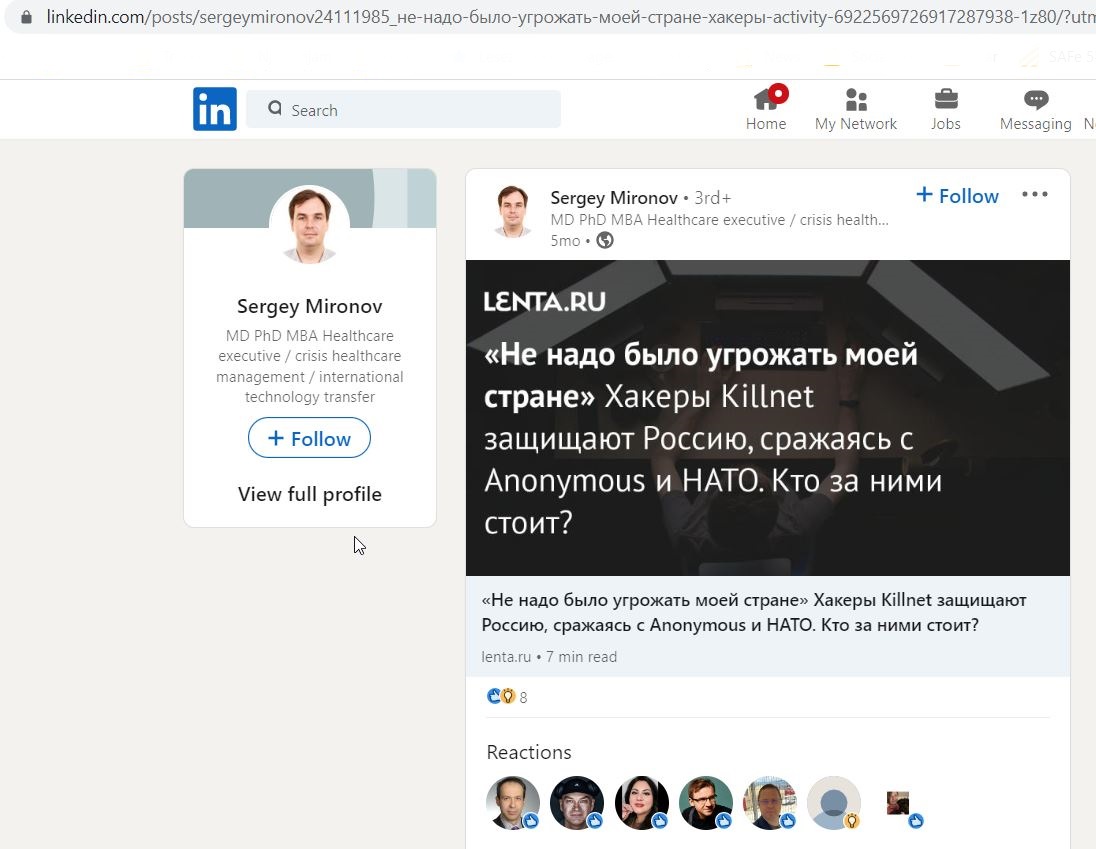
Task: Click the globe public visibility icon
Action: [x=605, y=240]
